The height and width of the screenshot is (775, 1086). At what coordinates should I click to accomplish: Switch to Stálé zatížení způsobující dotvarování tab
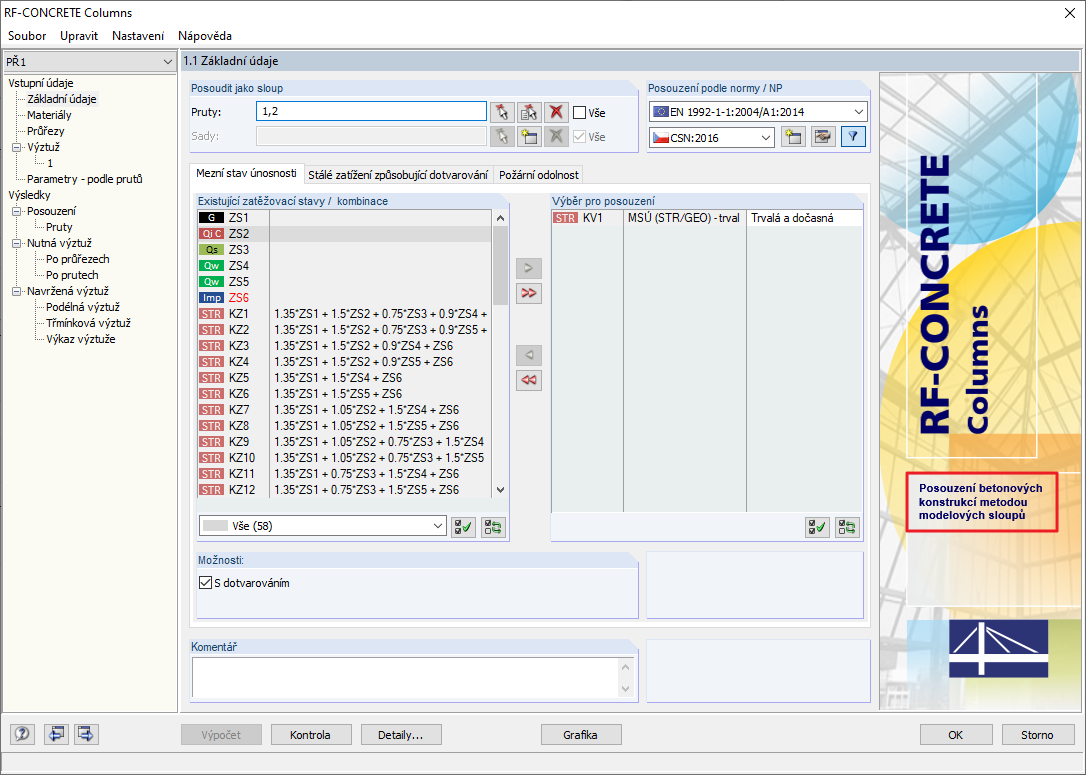click(398, 175)
